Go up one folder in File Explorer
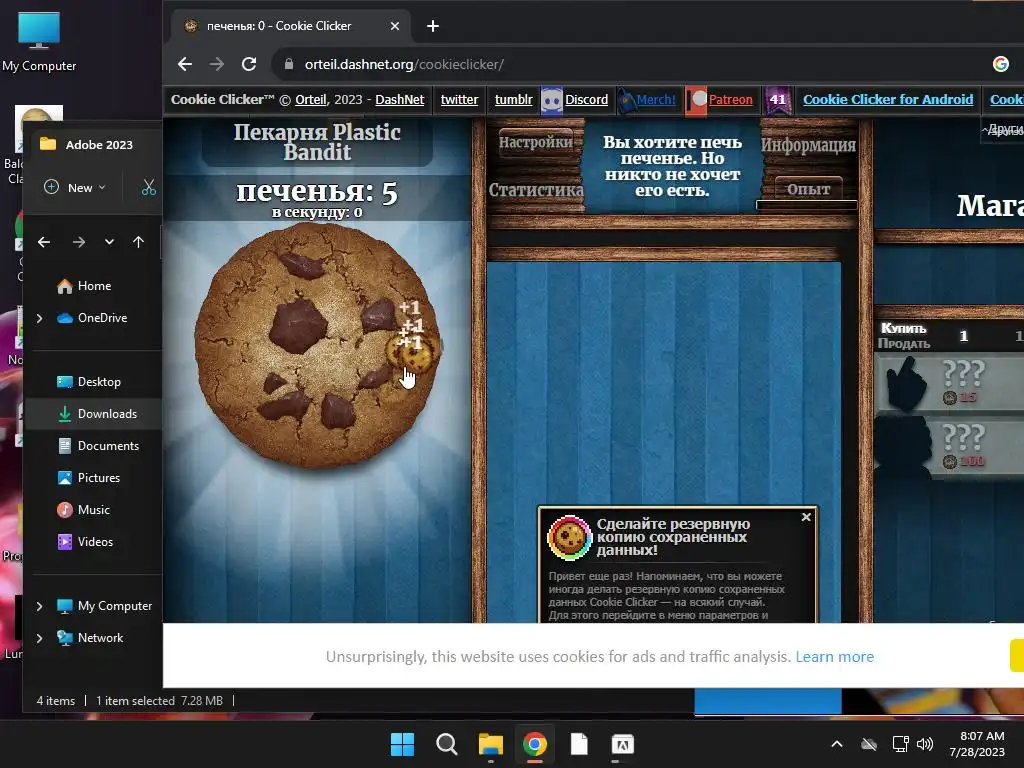The width and height of the screenshot is (1024, 768). pos(138,242)
